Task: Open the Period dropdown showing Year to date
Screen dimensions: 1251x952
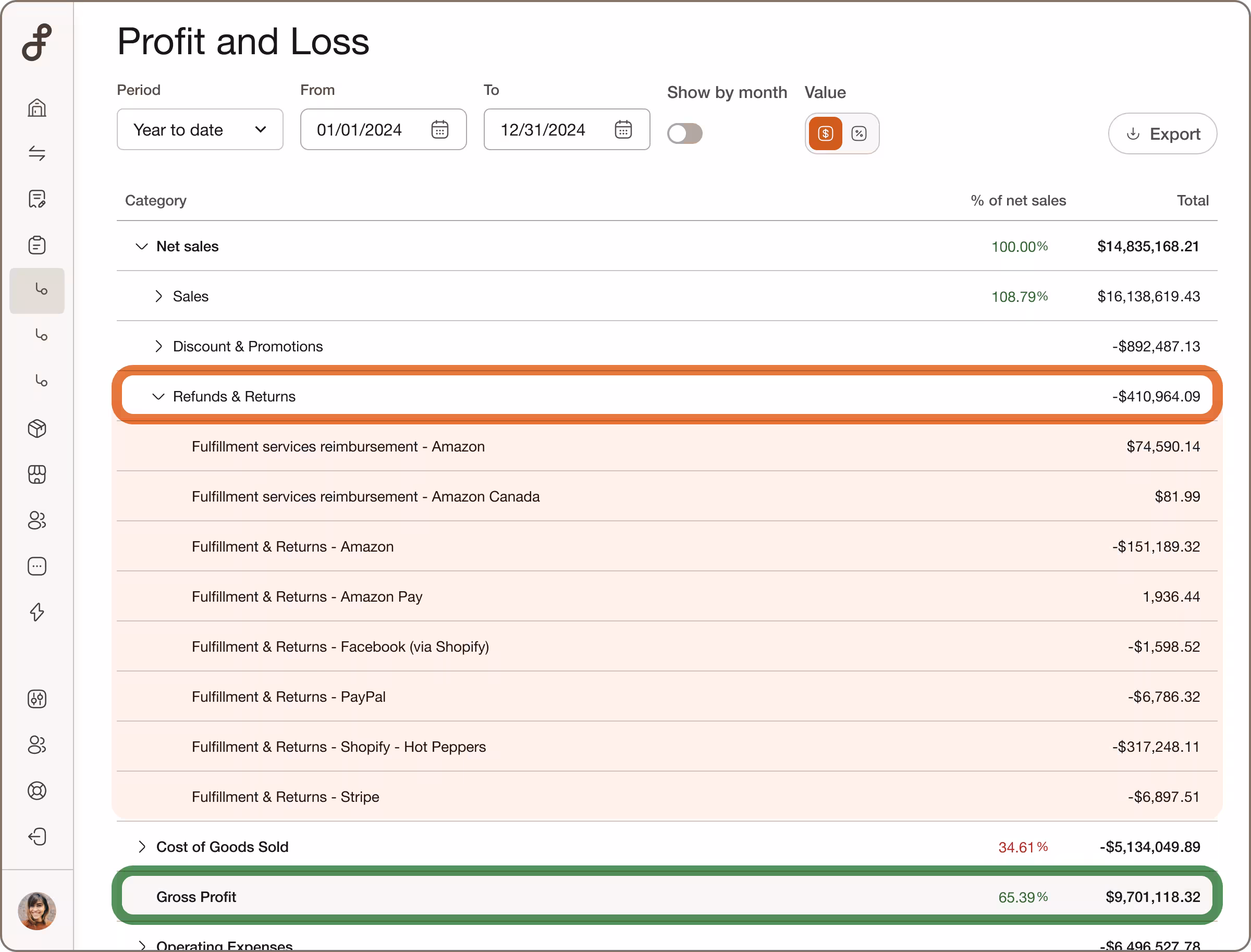Action: [200, 130]
